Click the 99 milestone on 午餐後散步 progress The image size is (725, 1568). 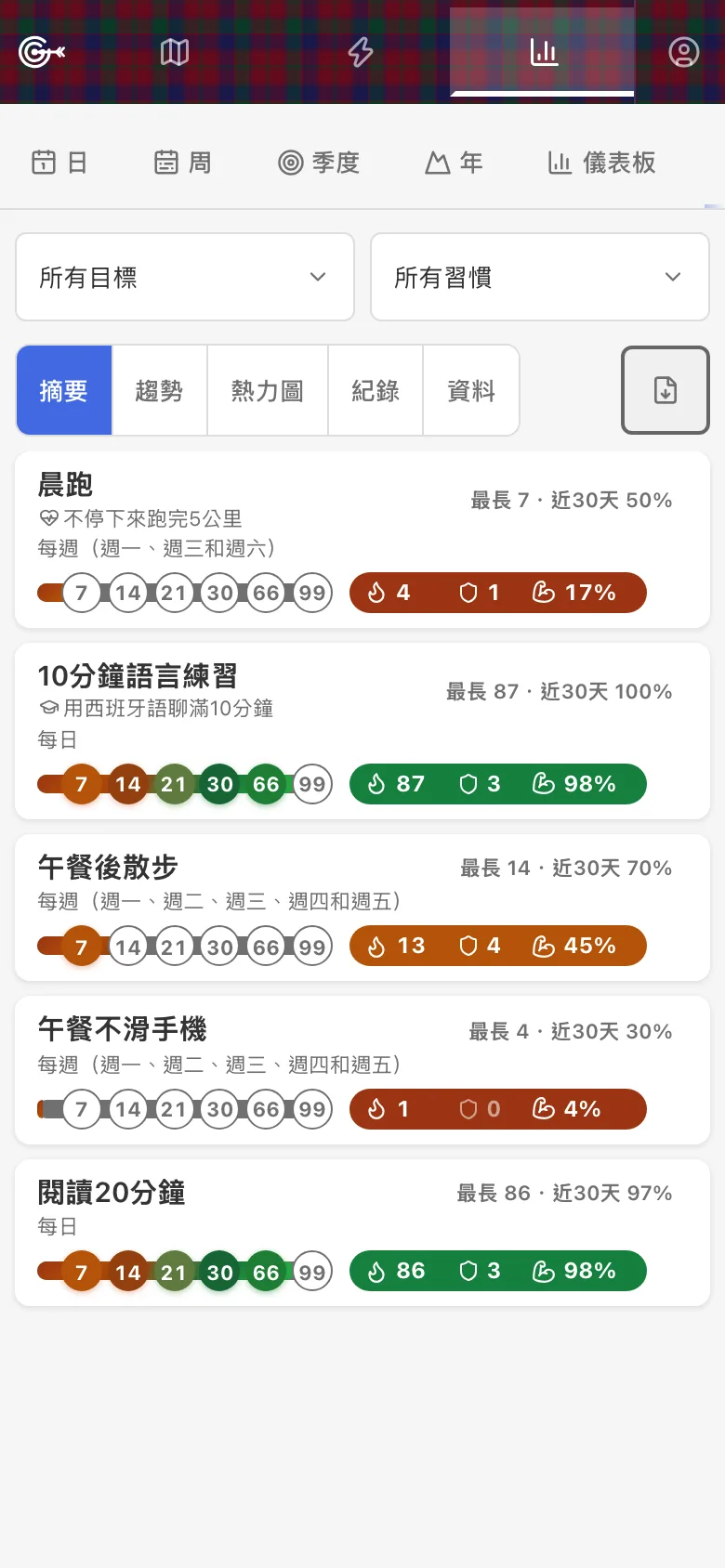(x=312, y=947)
